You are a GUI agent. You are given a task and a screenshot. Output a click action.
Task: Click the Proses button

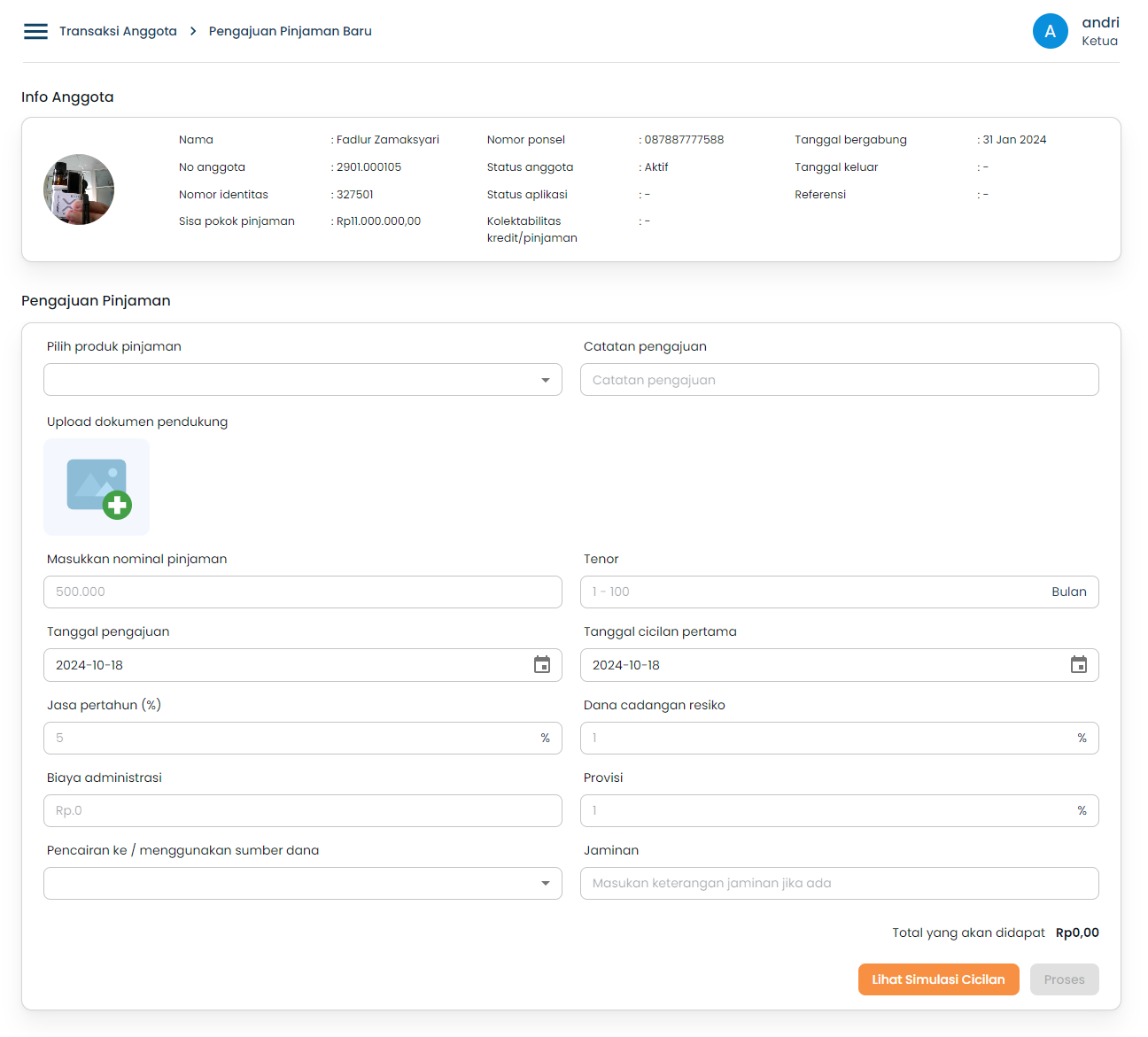[x=1064, y=979]
